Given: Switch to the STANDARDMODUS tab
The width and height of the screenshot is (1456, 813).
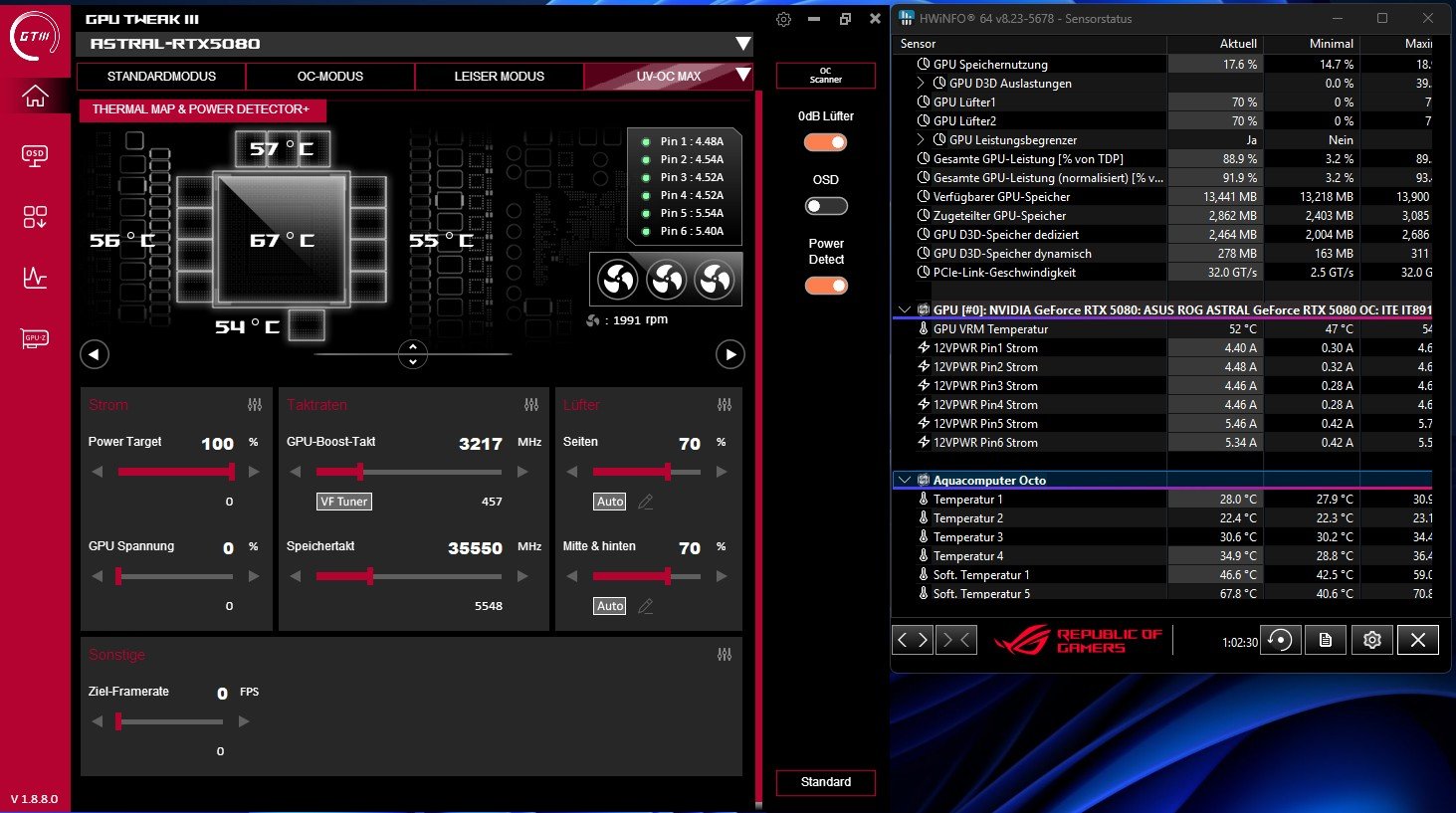Looking at the screenshot, I should coord(161,76).
